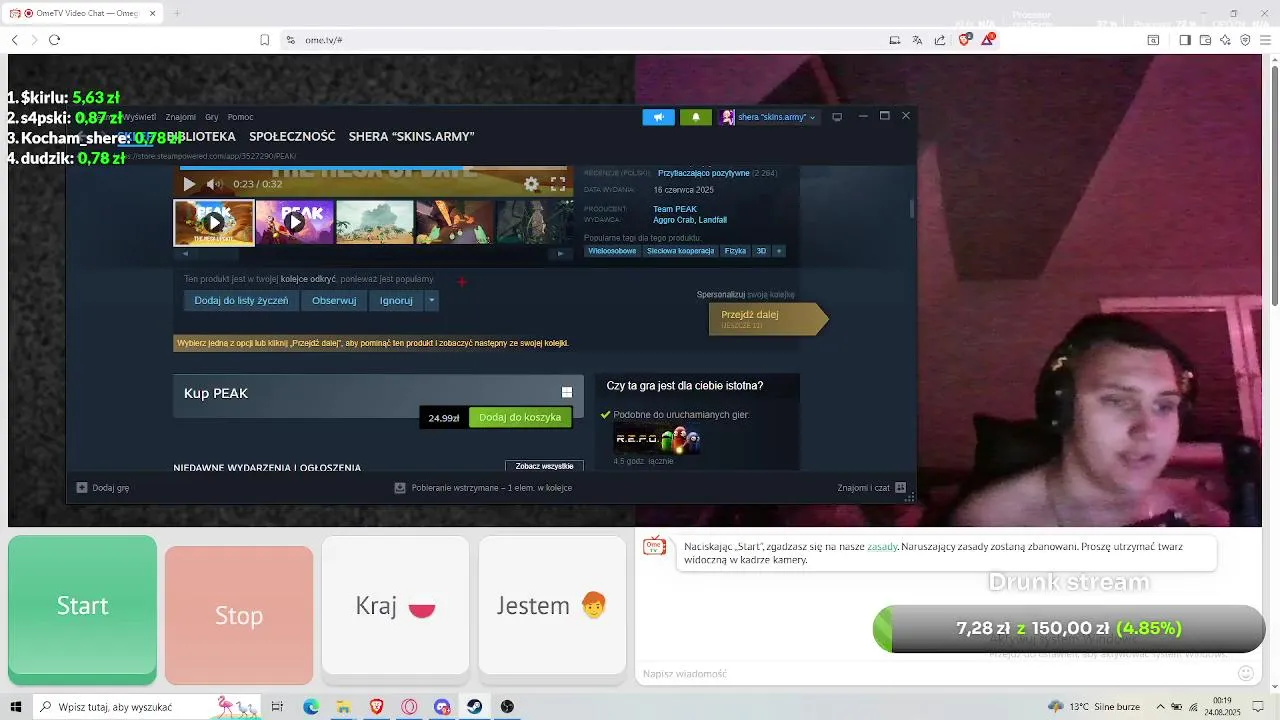
Task: Switch to BIBLIOTEKA tab
Action: [201, 136]
